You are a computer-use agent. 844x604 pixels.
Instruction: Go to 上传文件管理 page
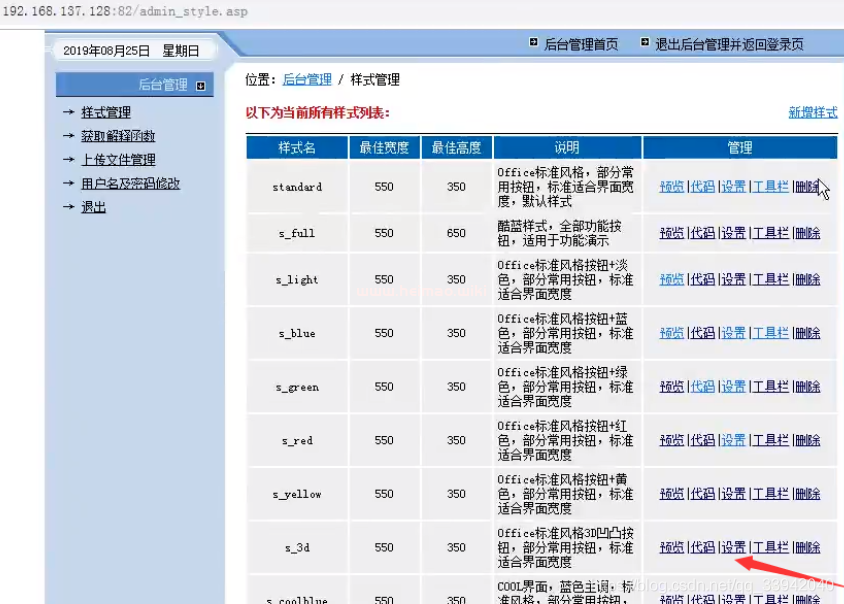point(118,160)
